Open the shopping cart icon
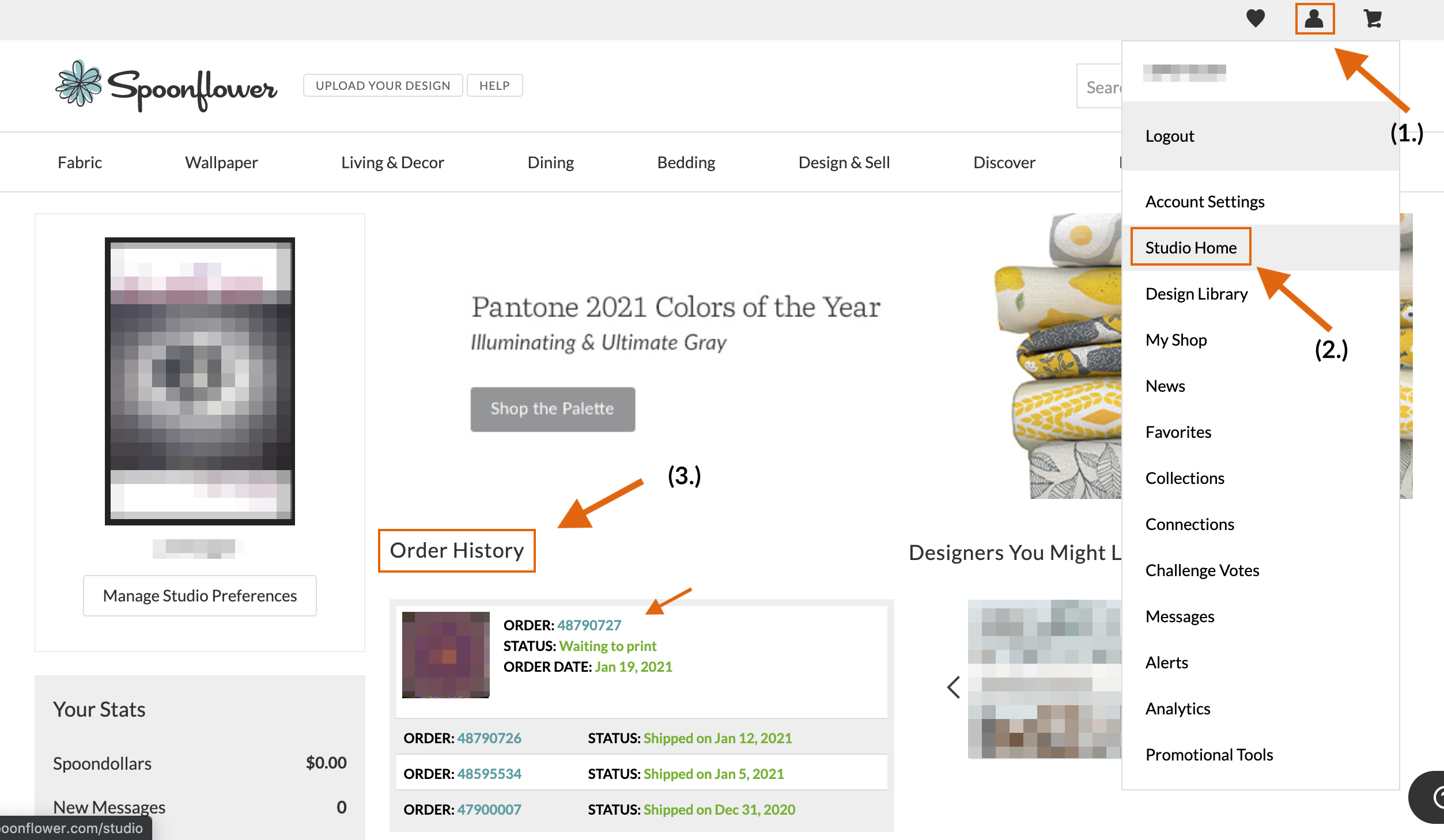 point(1373,18)
